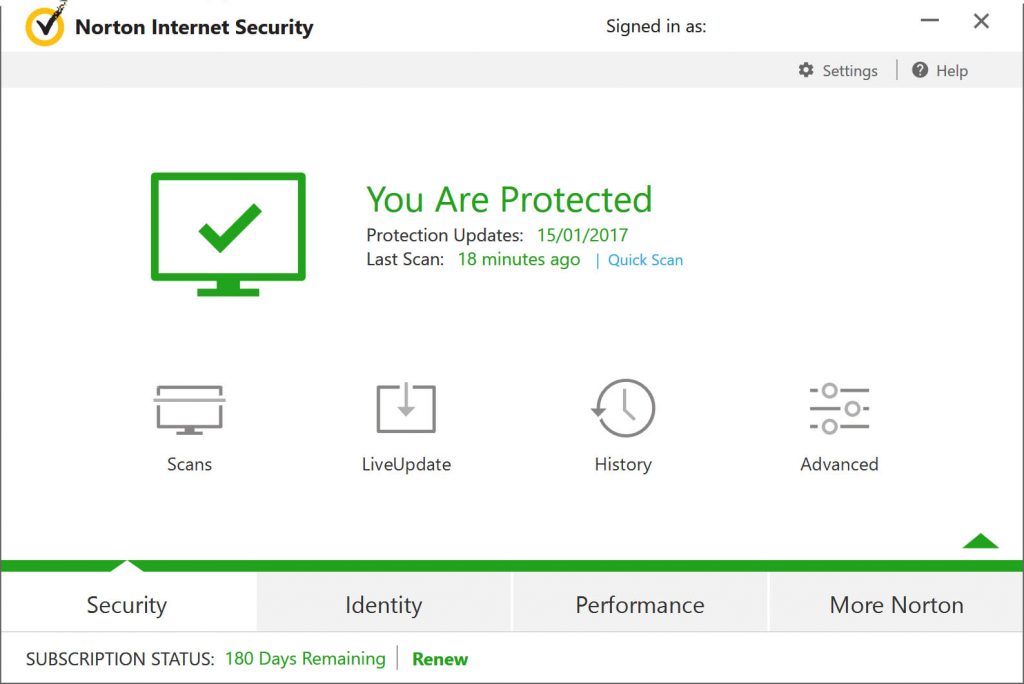Click the Help text label
The width and height of the screenshot is (1024, 684).
coord(952,71)
